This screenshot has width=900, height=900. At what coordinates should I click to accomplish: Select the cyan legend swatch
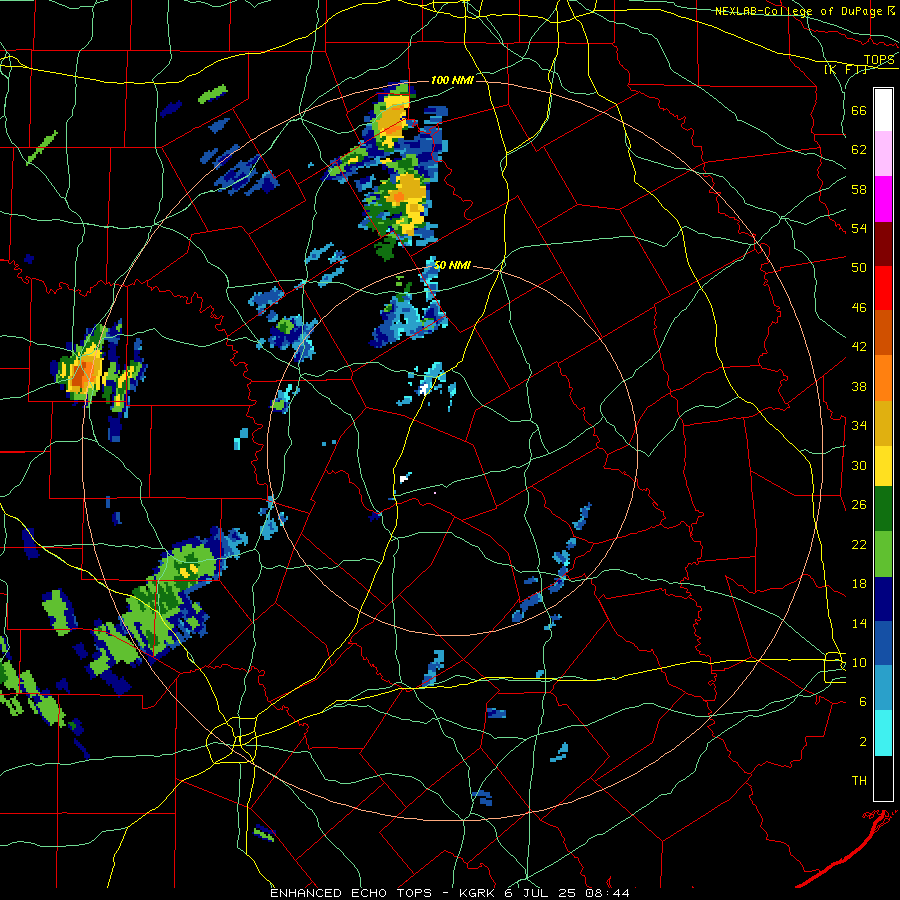[x=883, y=733]
